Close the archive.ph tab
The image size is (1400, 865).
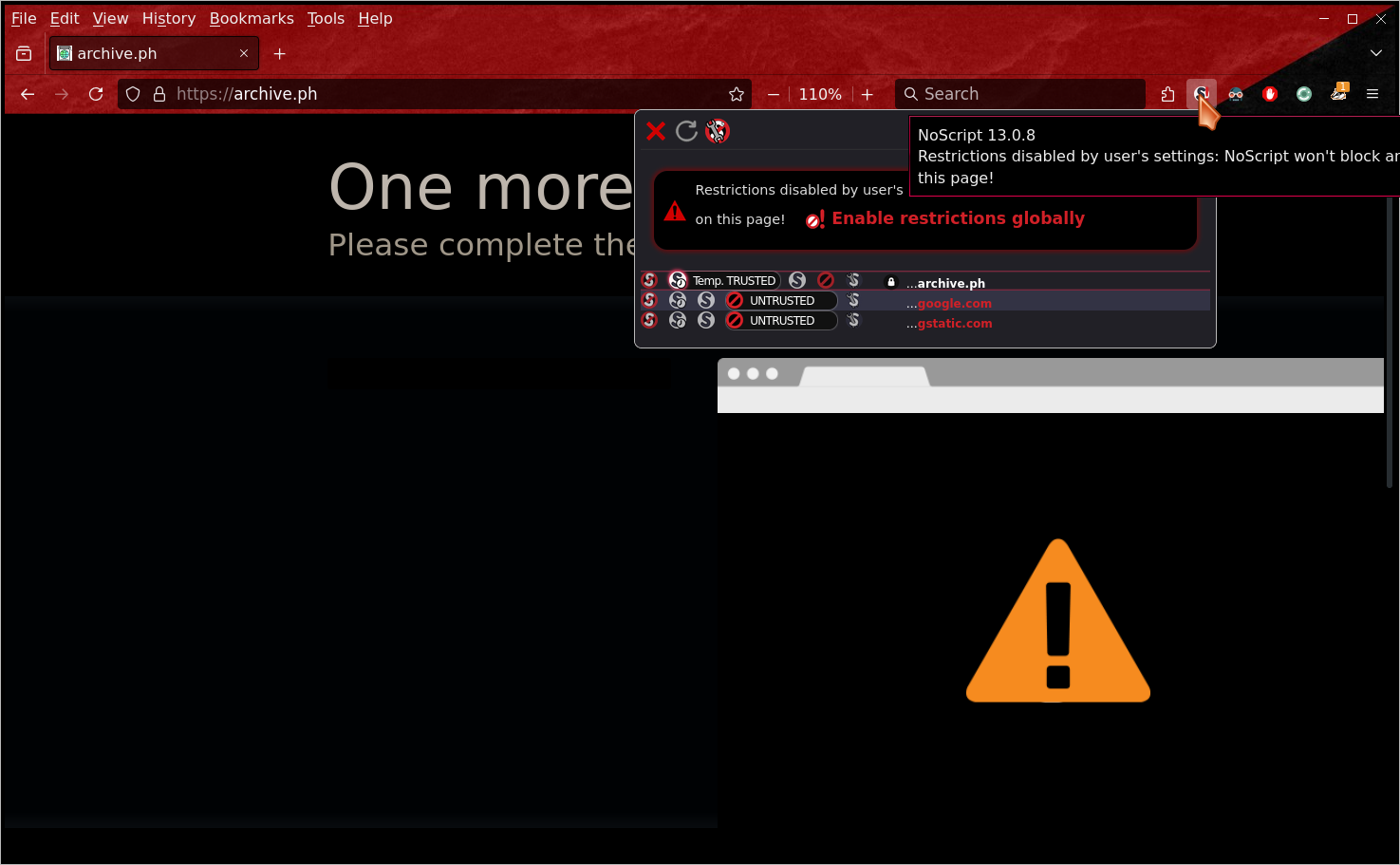pyautogui.click(x=244, y=54)
